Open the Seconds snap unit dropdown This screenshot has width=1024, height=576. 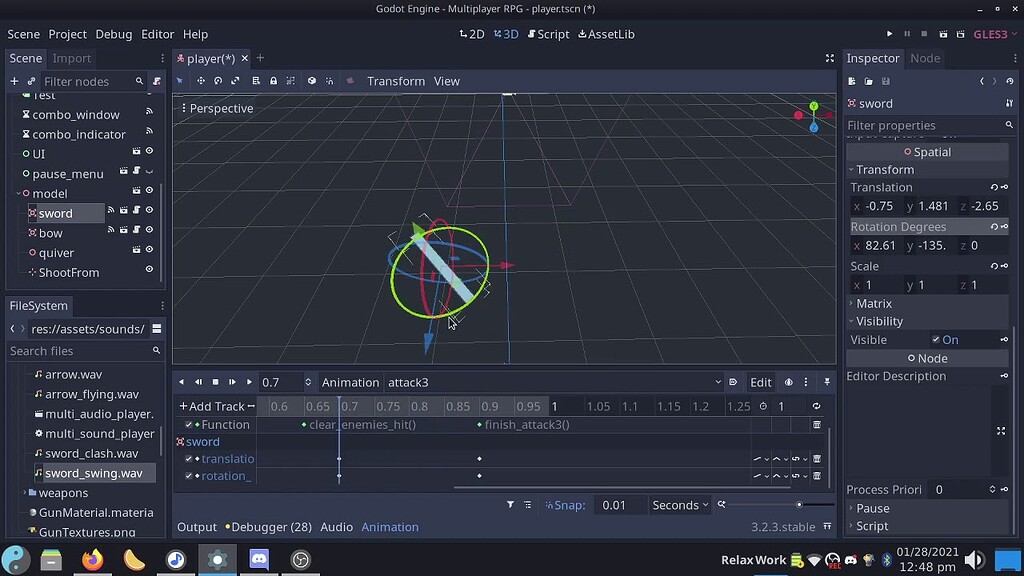[680, 505]
